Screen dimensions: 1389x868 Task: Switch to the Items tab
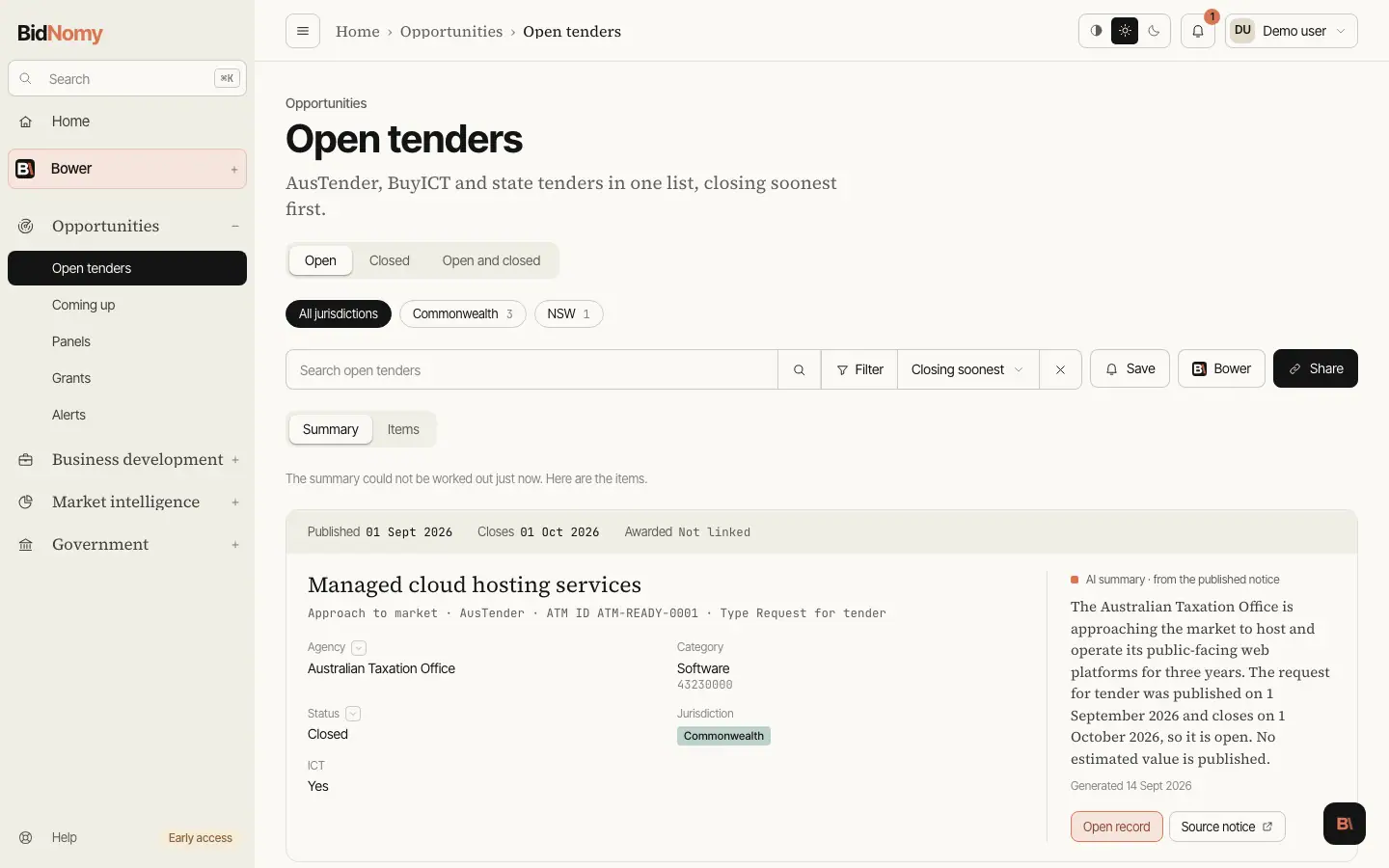[x=403, y=429]
